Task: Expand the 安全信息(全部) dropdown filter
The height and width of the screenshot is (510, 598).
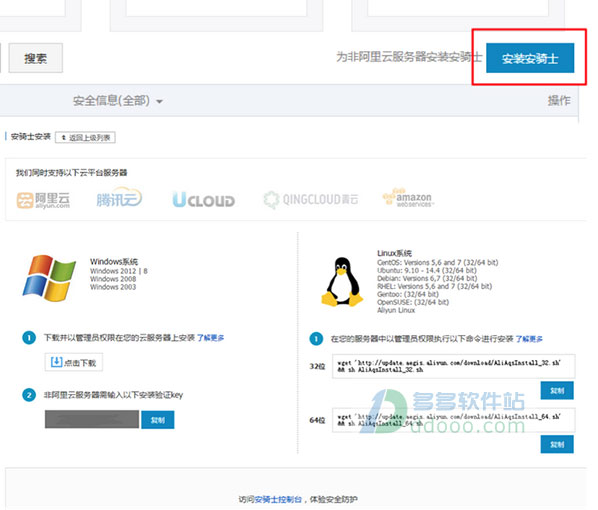Action: (x=117, y=101)
